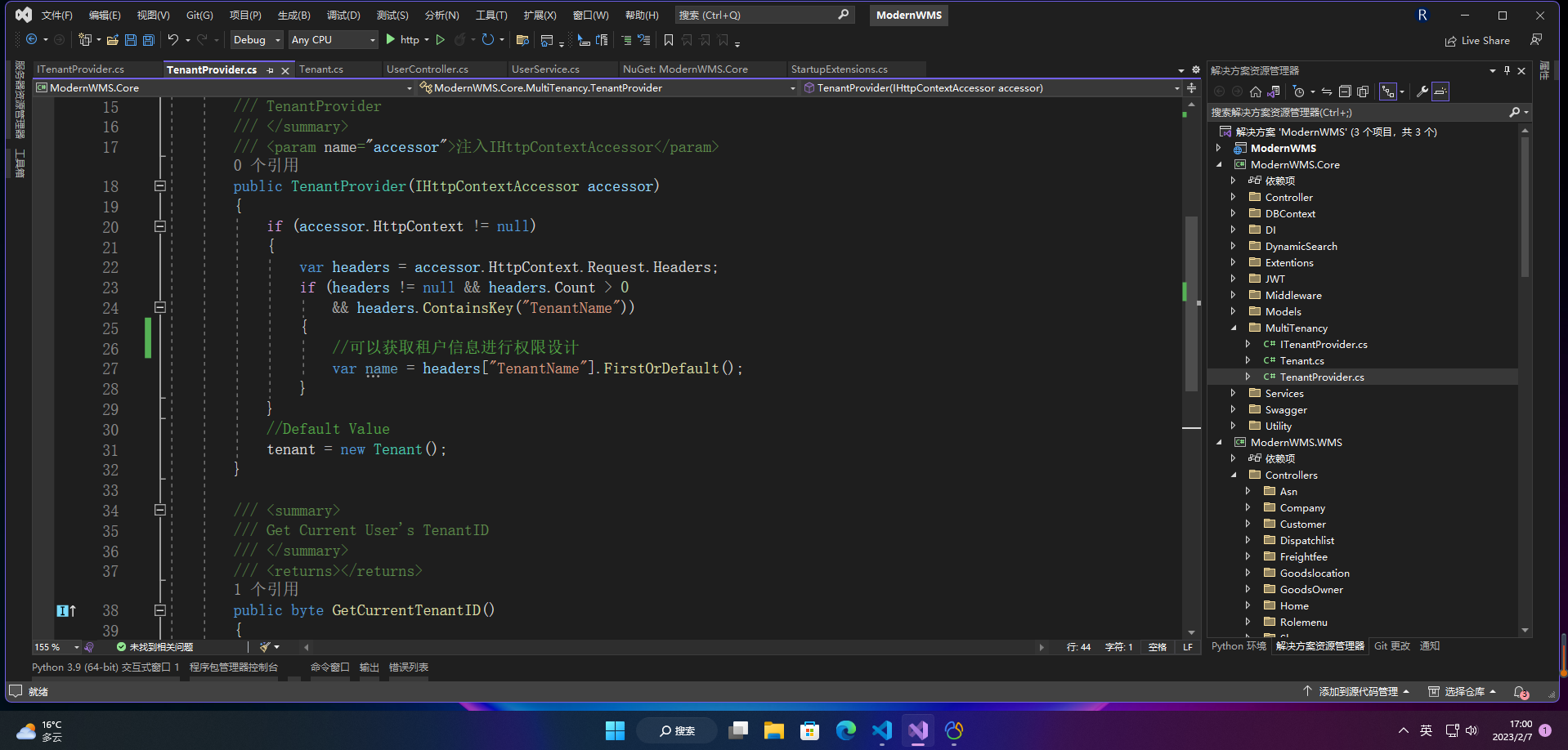Click the Home icon in Solution Explorer

1256,92
